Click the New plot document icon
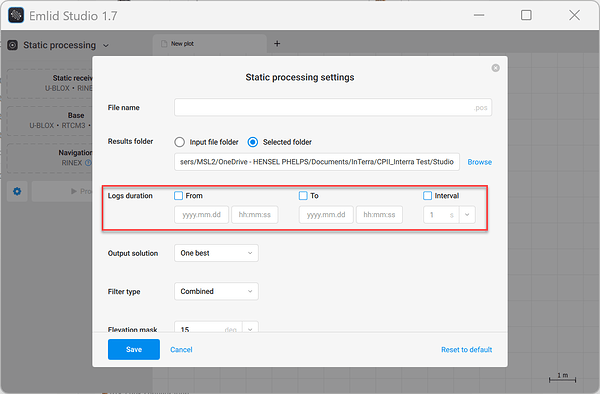Image resolution: width=600 pixels, height=394 pixels. click(164, 44)
